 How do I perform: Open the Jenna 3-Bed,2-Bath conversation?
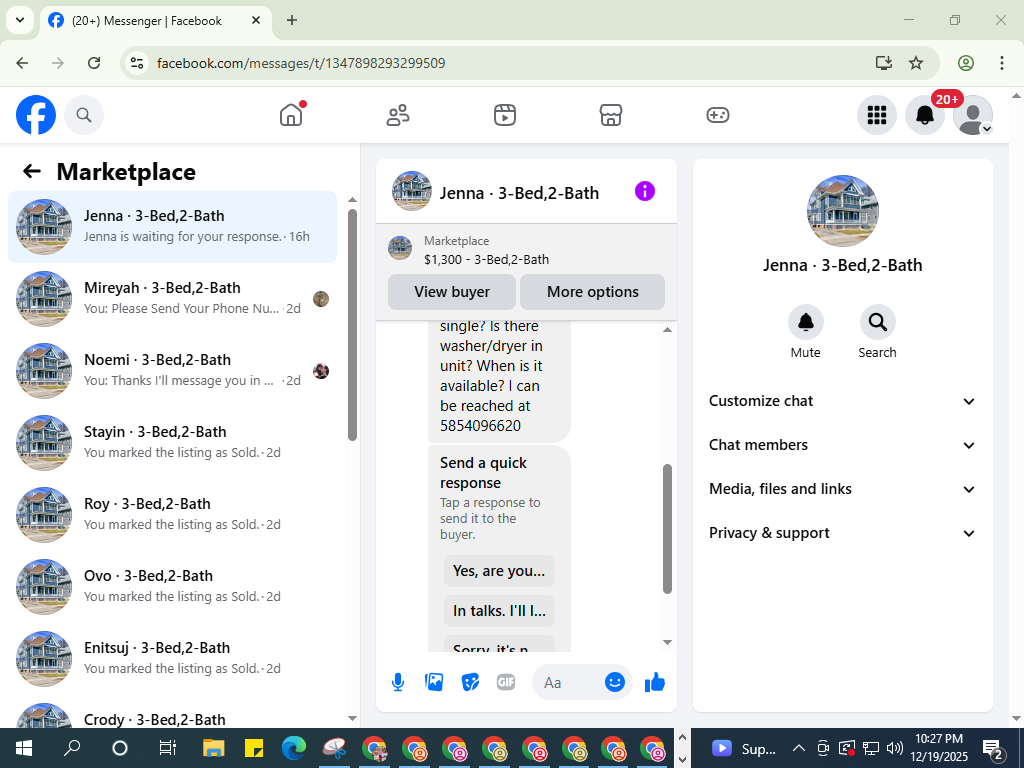[172, 227]
